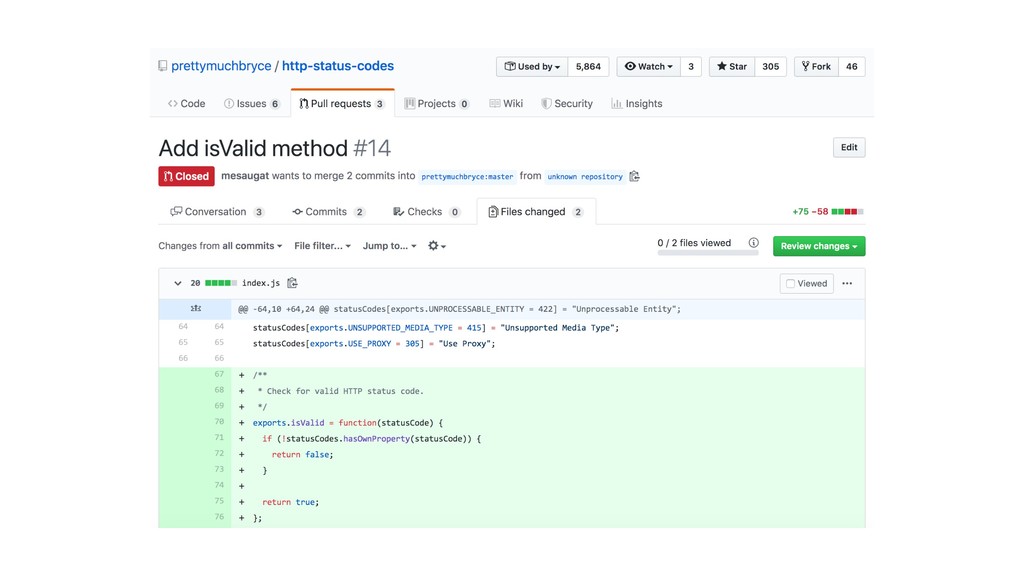This screenshot has height=576, width=1024.
Task: Collapse the index.js file diff
Action: 178,283
